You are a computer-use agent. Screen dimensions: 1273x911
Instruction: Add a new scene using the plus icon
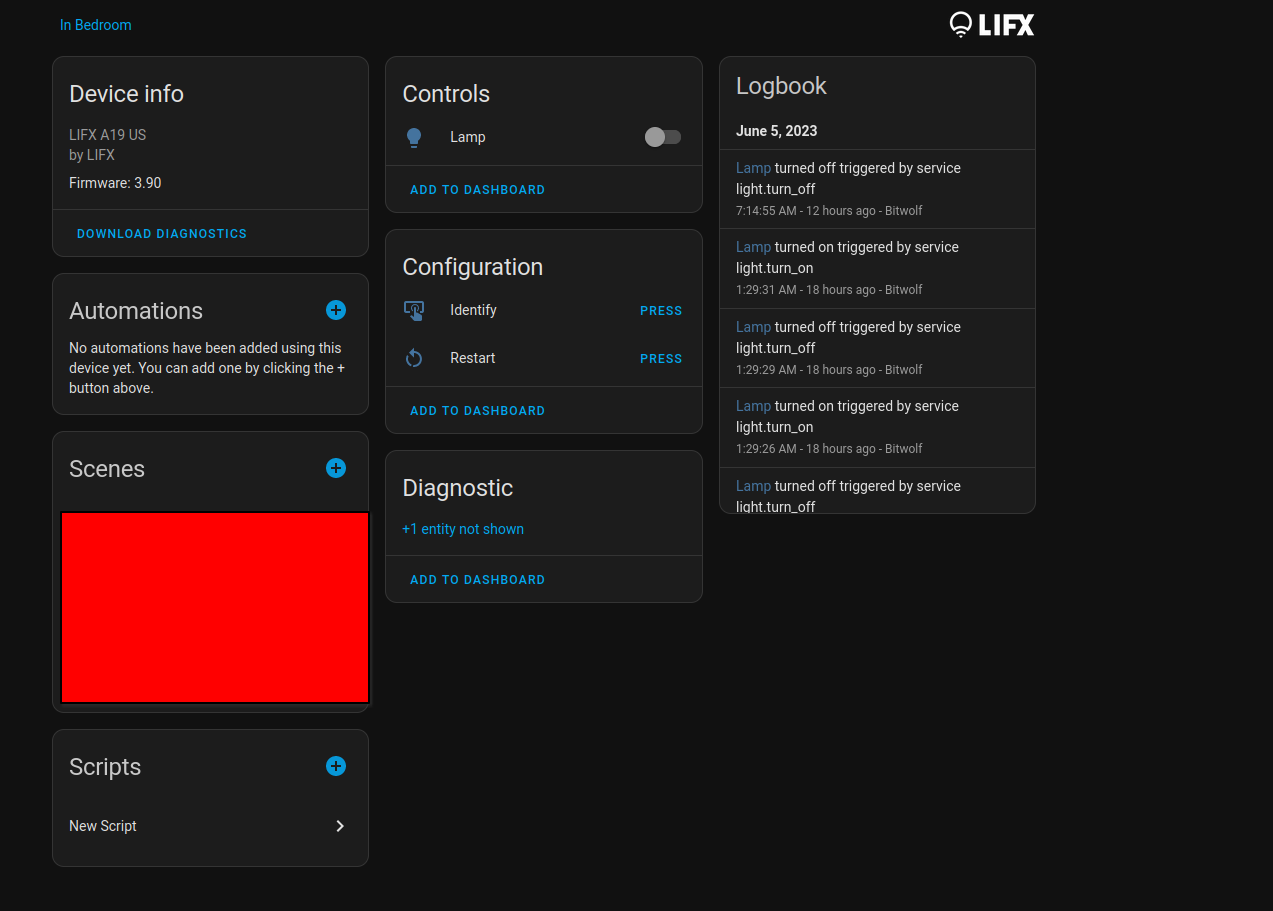pos(335,467)
